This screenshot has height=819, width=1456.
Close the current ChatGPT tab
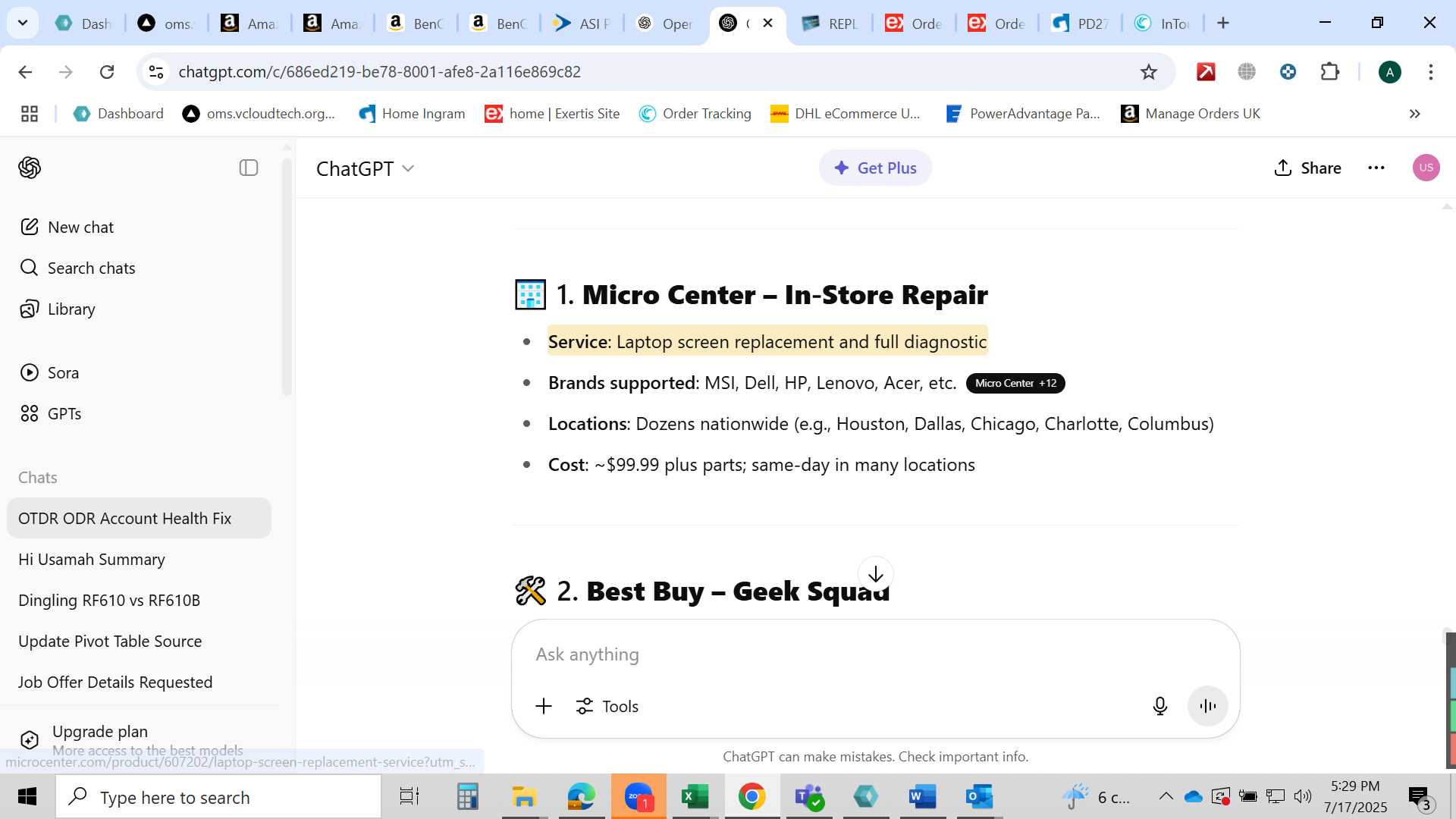pos(768,23)
